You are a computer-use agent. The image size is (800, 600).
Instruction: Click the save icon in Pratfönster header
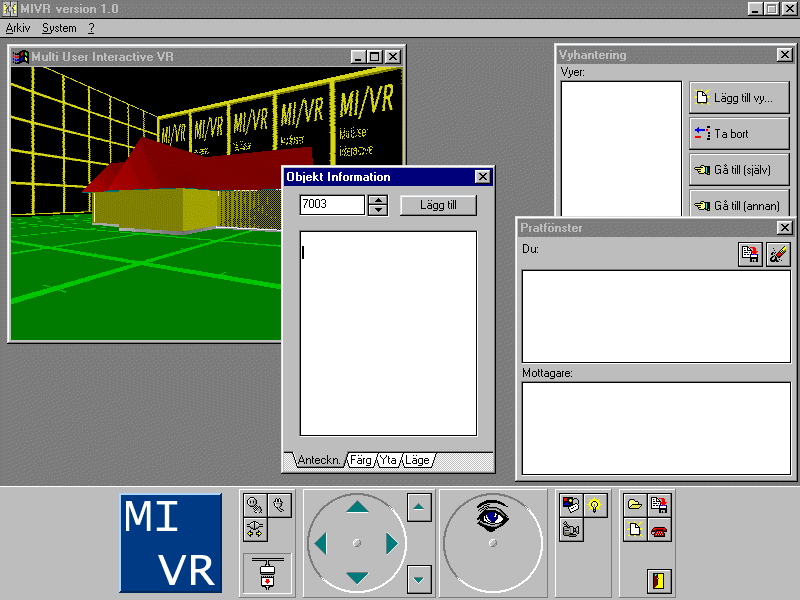coord(750,254)
